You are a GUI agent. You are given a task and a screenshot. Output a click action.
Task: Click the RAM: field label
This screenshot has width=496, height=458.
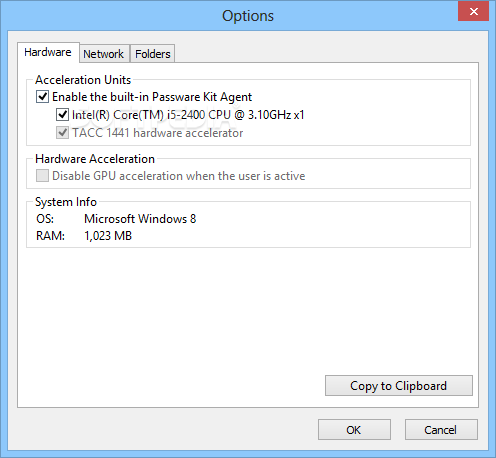(x=50, y=236)
